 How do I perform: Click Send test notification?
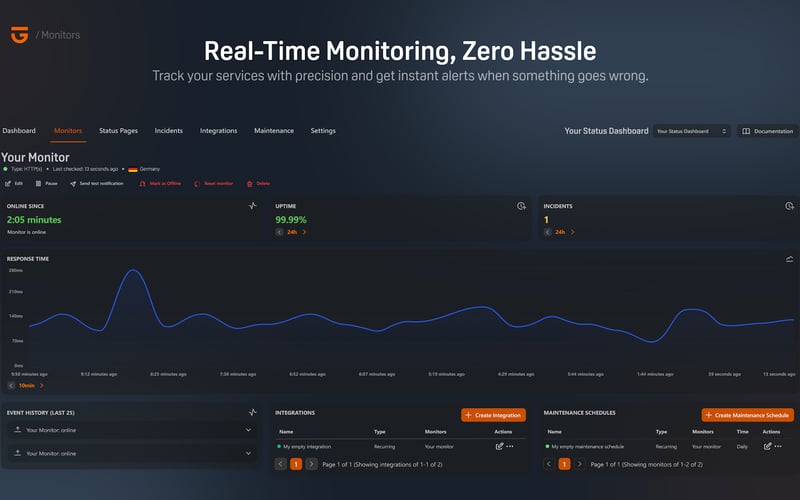pyautogui.click(x=96, y=183)
